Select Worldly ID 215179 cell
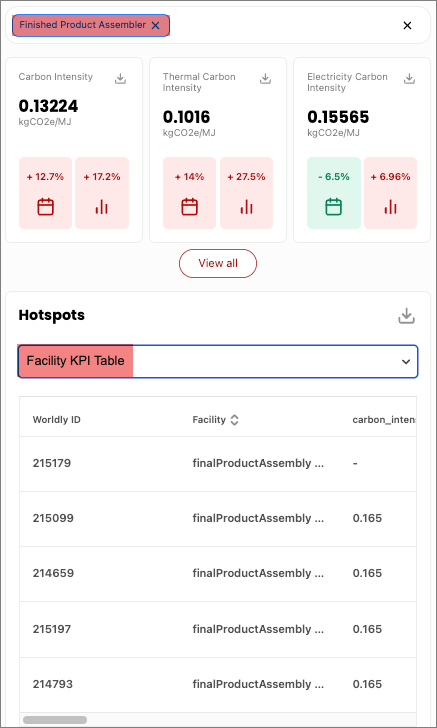This screenshot has height=728, width=437. pyautogui.click(x=52, y=463)
